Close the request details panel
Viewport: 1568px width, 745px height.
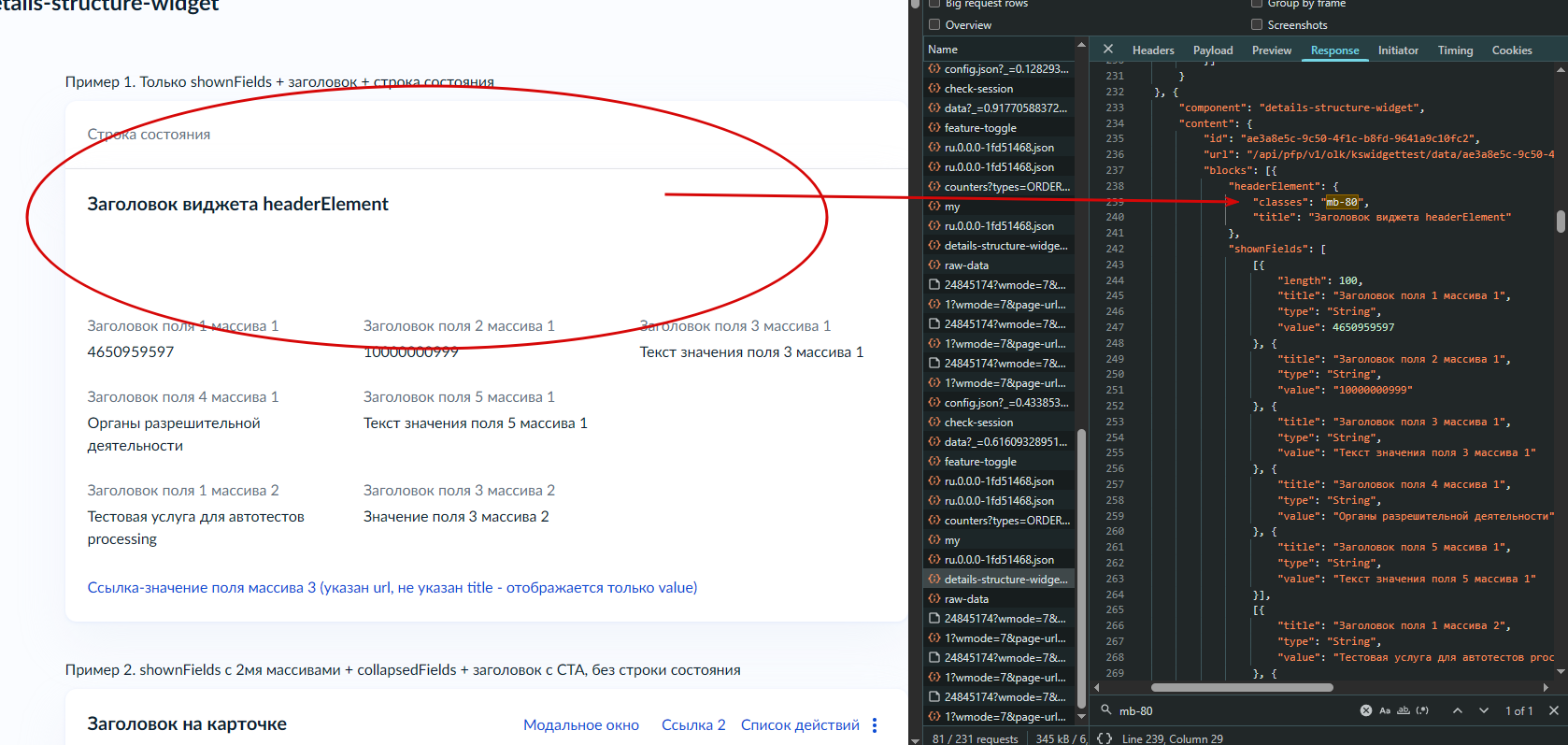coord(1107,50)
